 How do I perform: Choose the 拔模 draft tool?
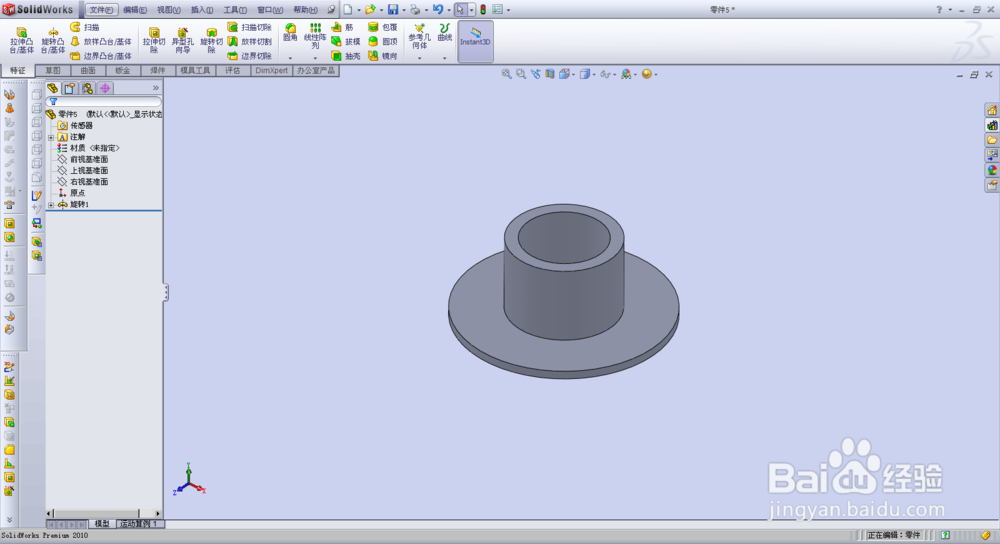pos(346,41)
